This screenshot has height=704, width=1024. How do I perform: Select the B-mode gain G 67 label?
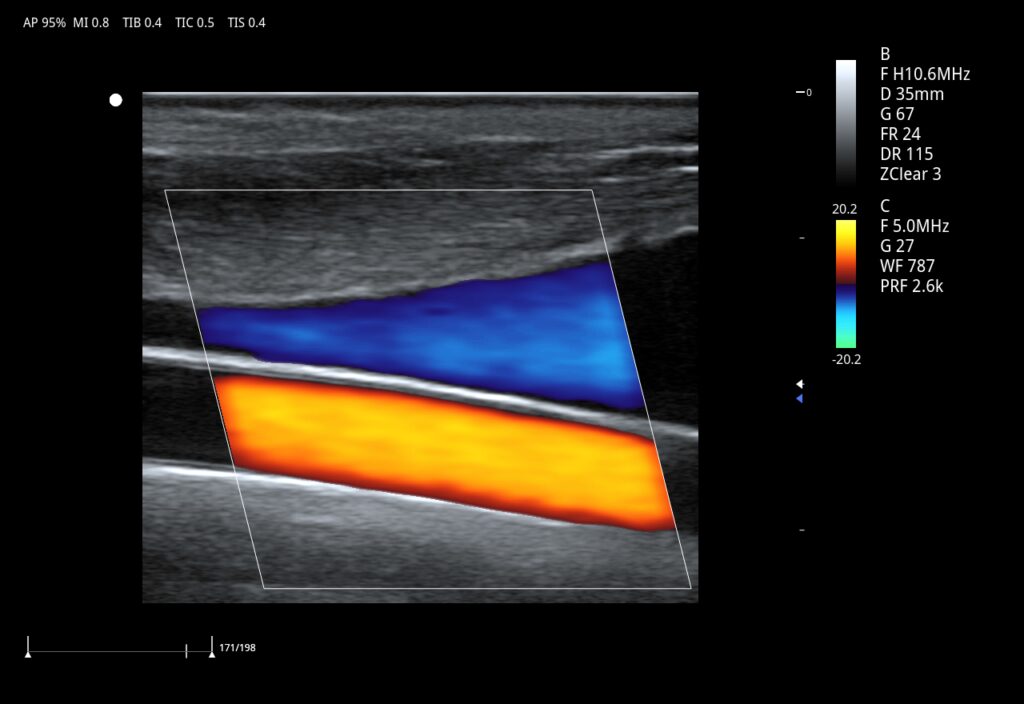(897, 114)
